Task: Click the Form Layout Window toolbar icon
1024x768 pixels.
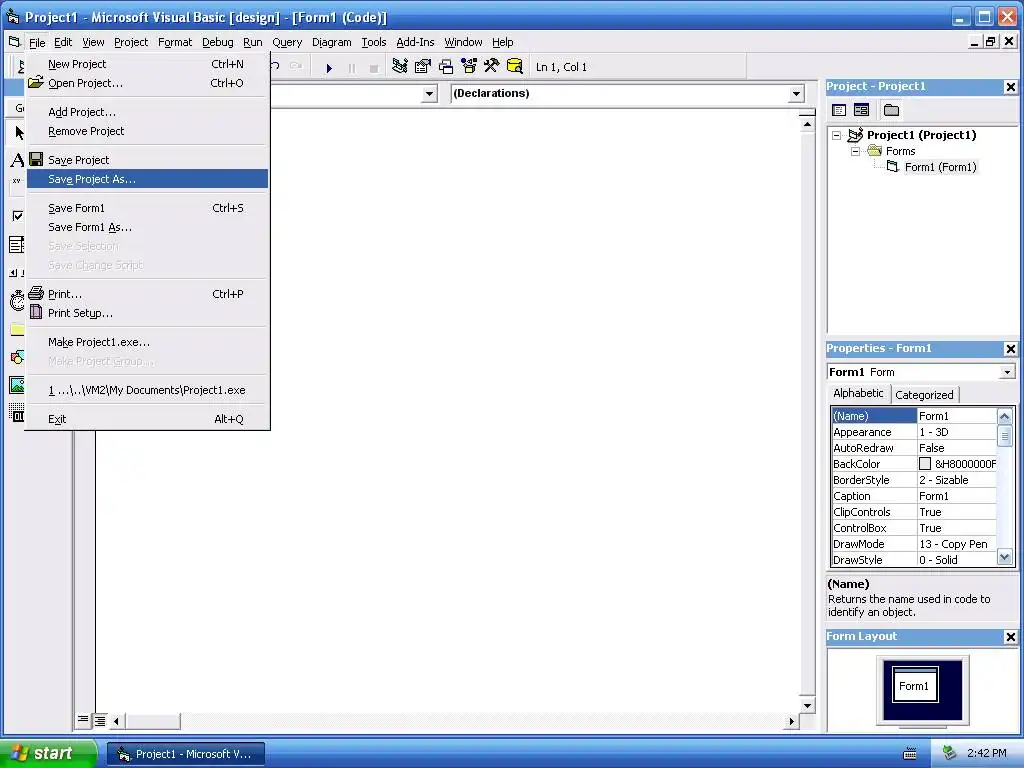Action: click(446, 67)
